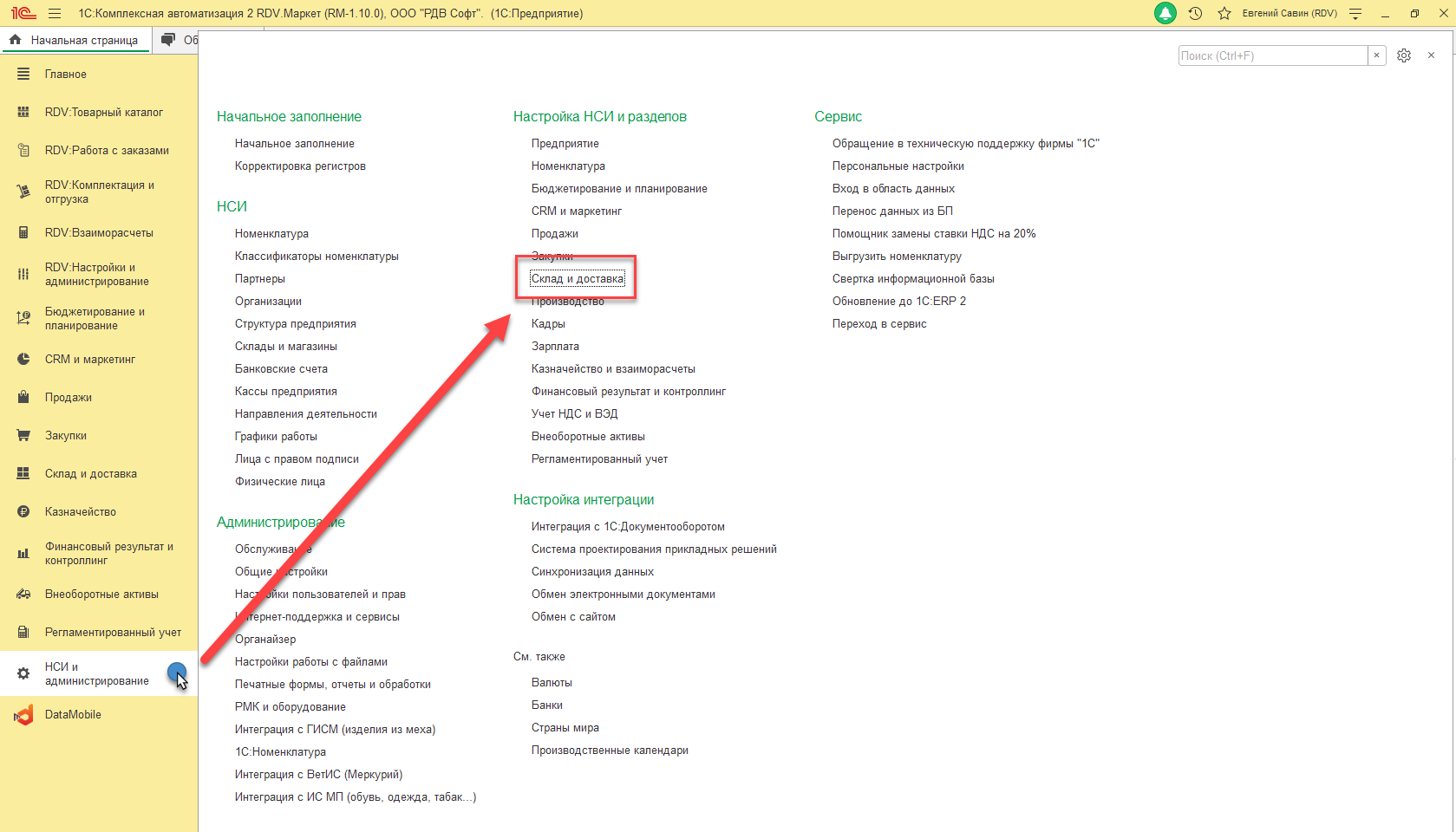
Task: Open the 1C main menu hamburger icon
Action: [55, 14]
